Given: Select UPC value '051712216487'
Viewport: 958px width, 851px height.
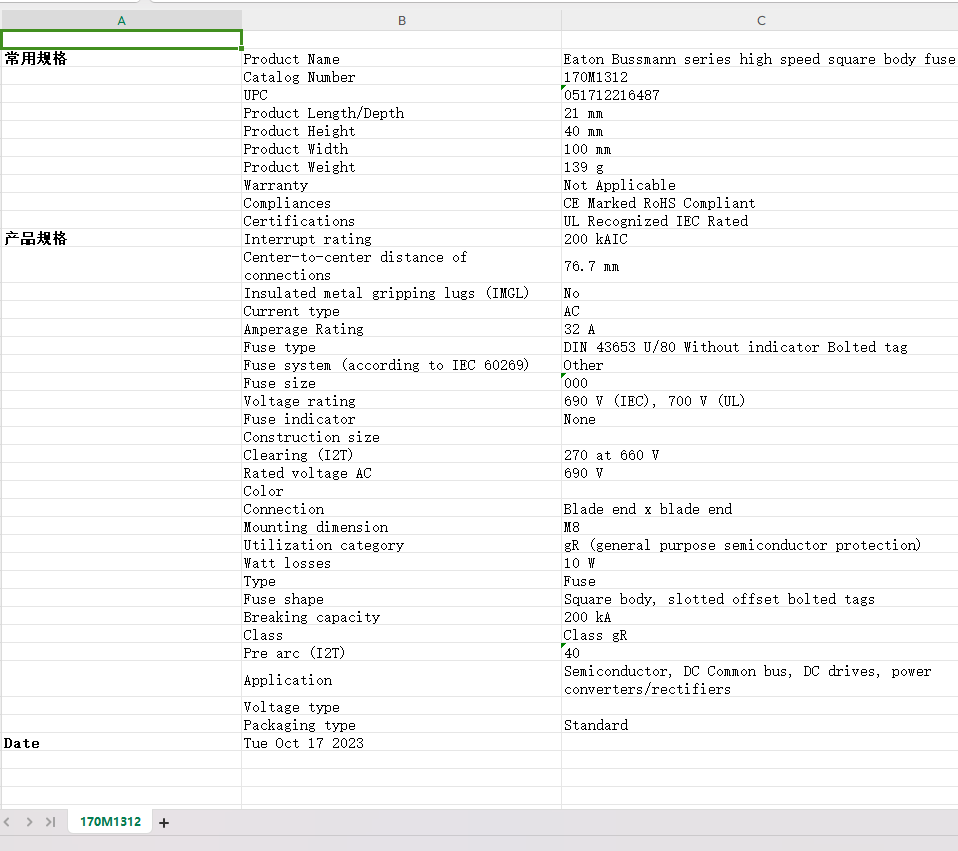Looking at the screenshot, I should pyautogui.click(x=759, y=95).
